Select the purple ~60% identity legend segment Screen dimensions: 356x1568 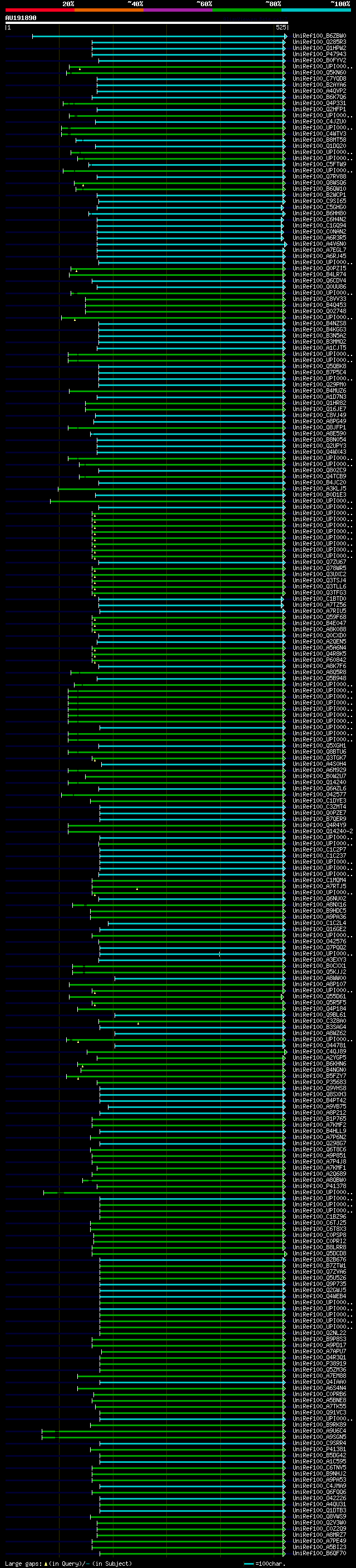click(179, 10)
